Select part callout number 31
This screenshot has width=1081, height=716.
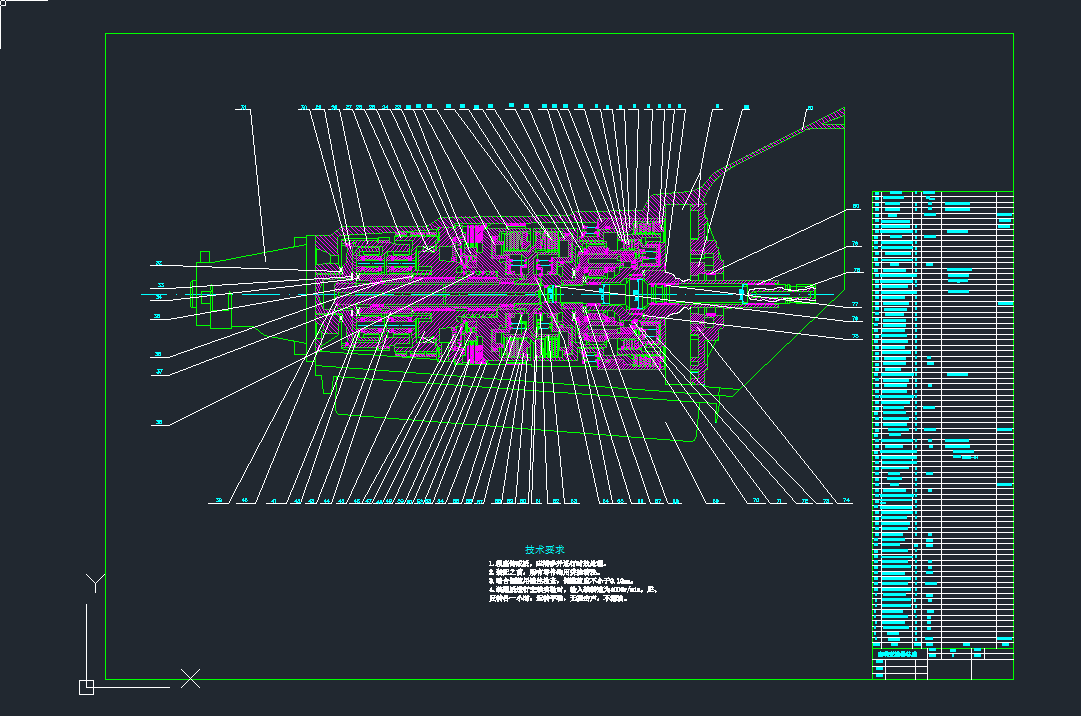[242, 106]
